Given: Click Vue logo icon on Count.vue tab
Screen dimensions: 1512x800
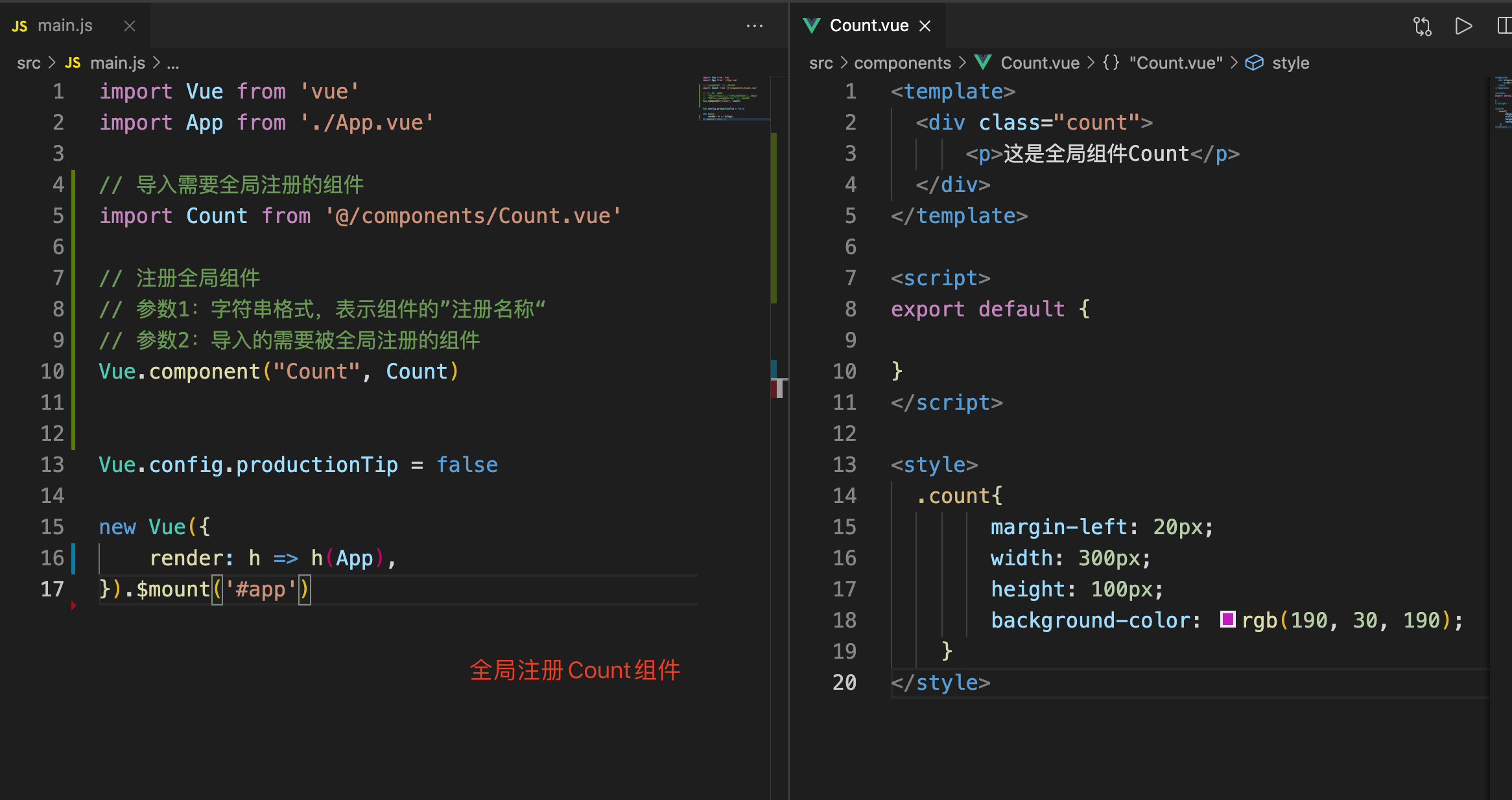Looking at the screenshot, I should [x=812, y=26].
